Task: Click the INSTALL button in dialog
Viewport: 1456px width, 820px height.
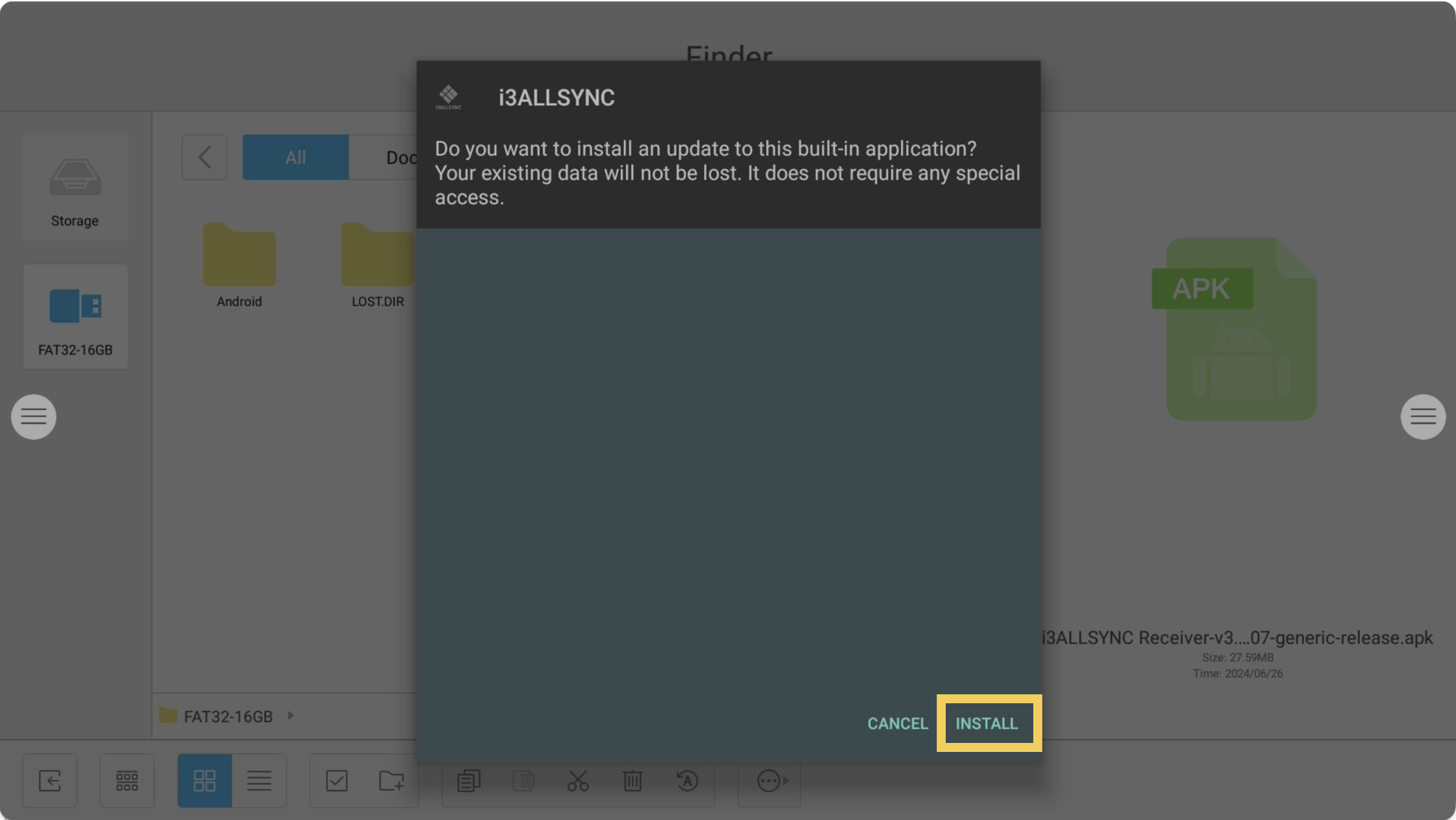Action: (987, 723)
